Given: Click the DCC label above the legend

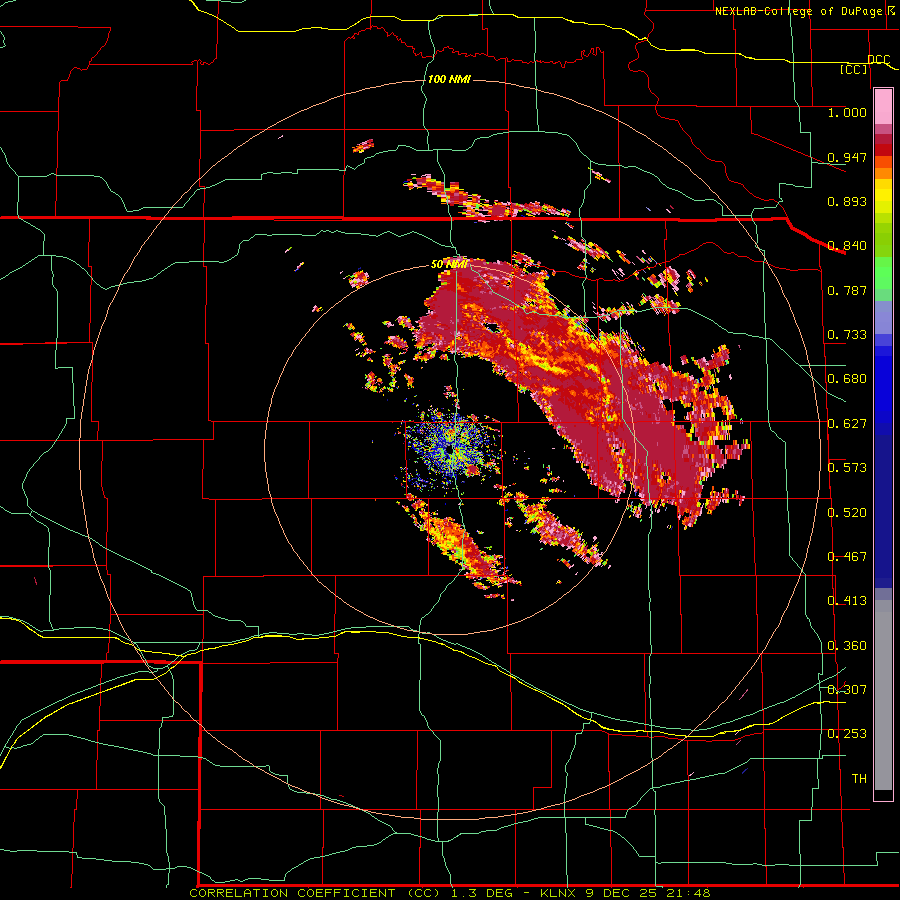Looking at the screenshot, I should (x=879, y=59).
